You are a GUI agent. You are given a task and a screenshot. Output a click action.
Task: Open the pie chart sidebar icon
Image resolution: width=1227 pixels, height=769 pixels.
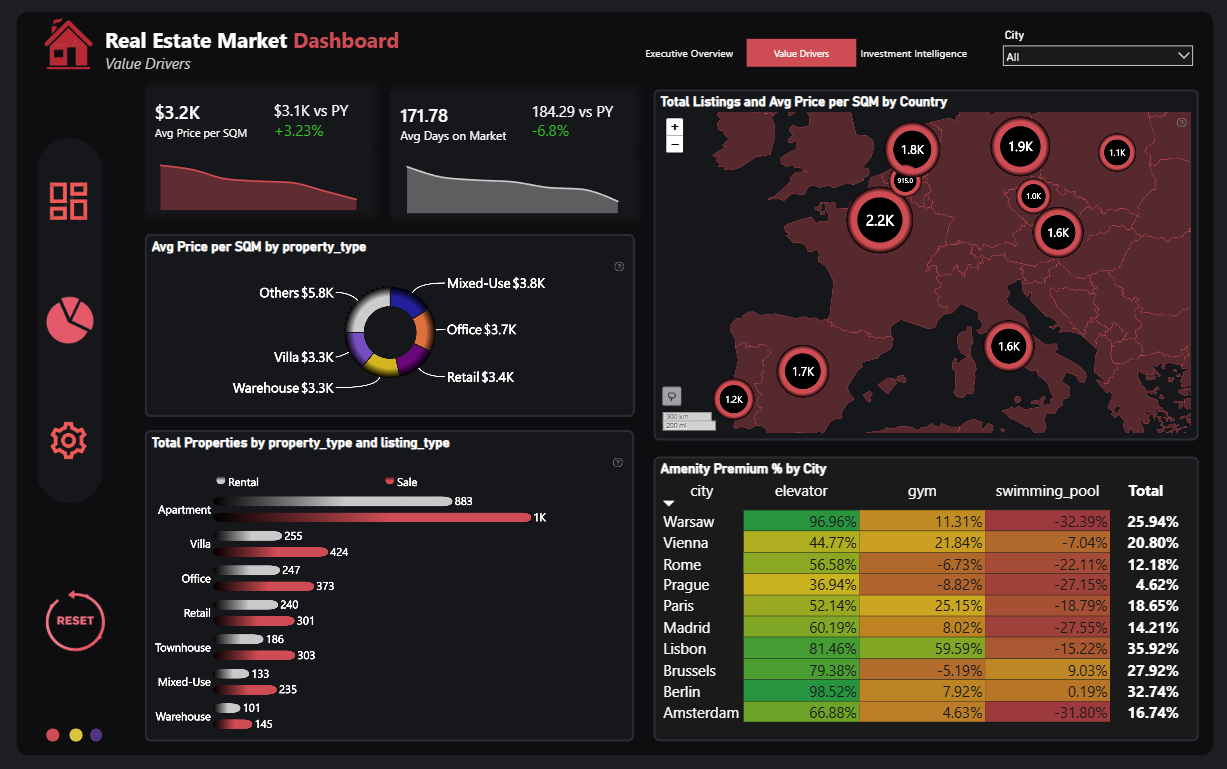point(69,320)
